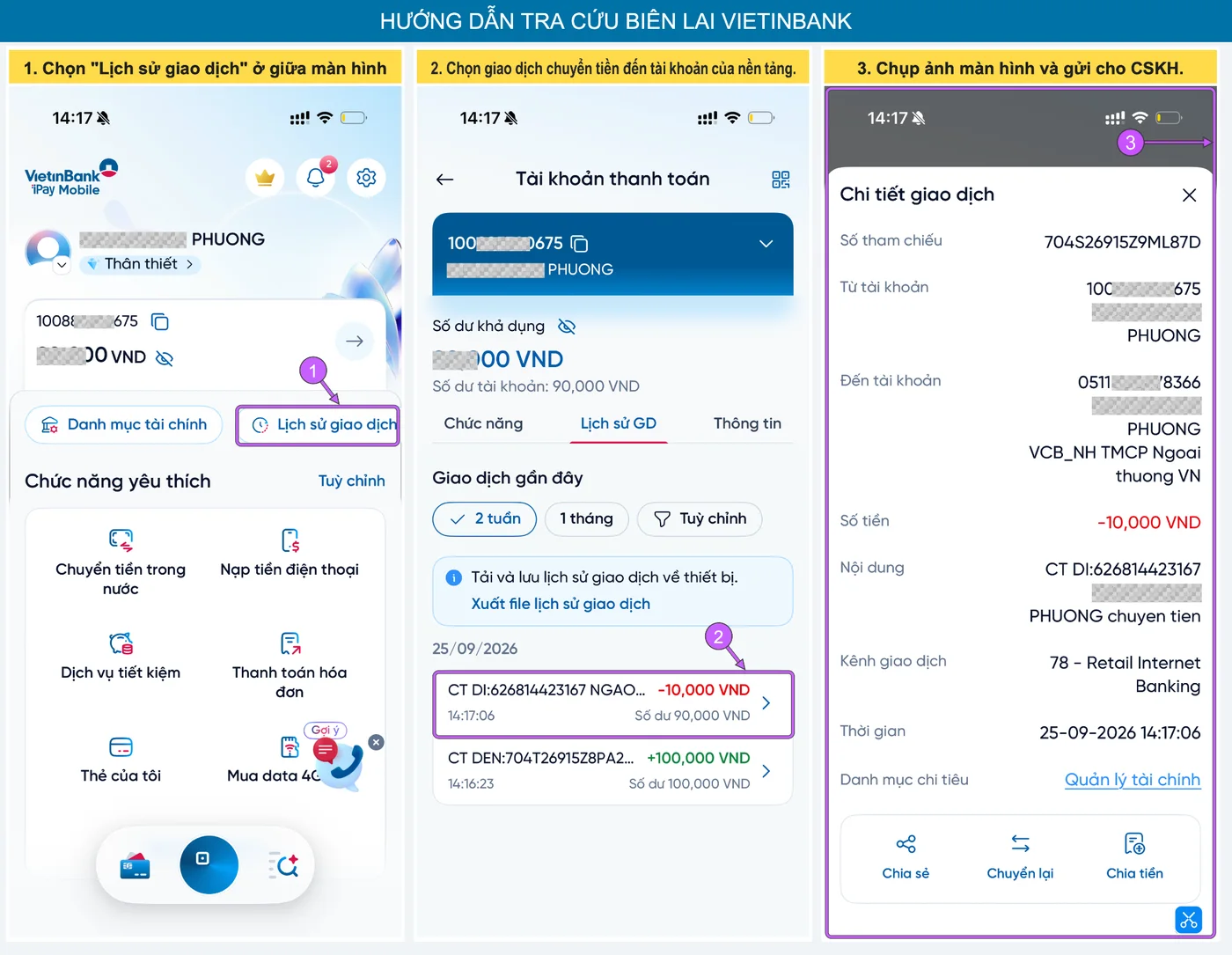The width and height of the screenshot is (1232, 955).
Task: Open the card wallet icon in bottom bar
Action: coord(135,867)
